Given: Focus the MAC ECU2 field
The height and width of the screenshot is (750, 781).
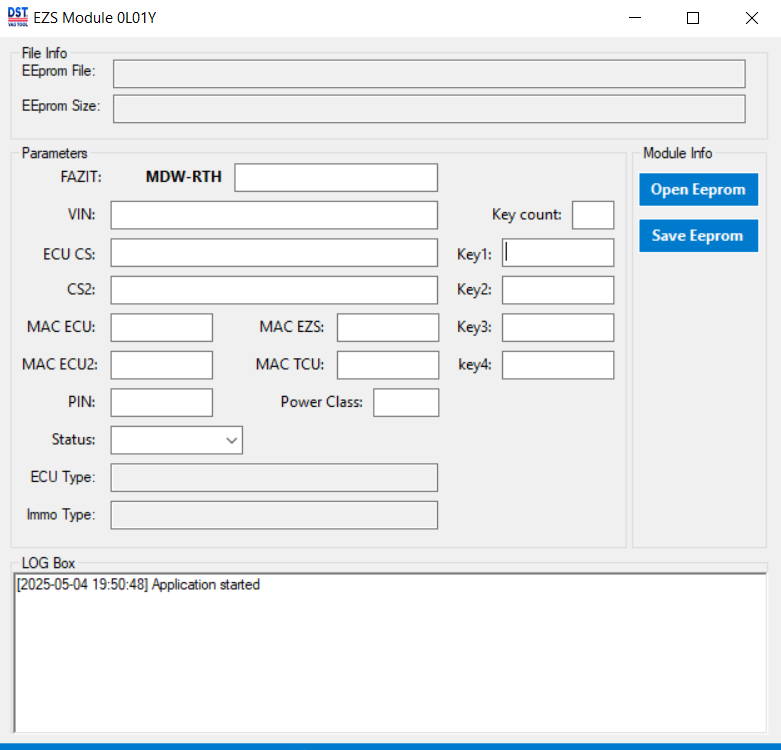Looking at the screenshot, I should (162, 365).
